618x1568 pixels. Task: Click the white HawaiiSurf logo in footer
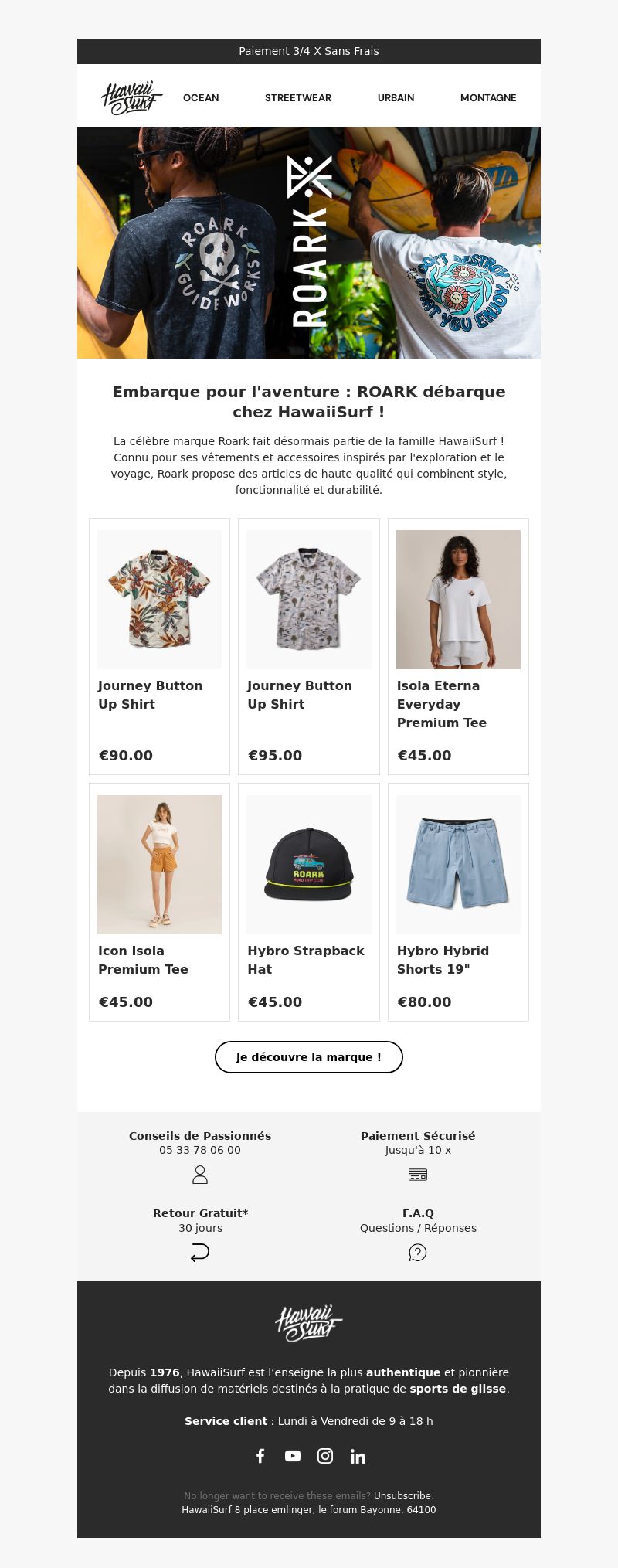click(x=309, y=1323)
